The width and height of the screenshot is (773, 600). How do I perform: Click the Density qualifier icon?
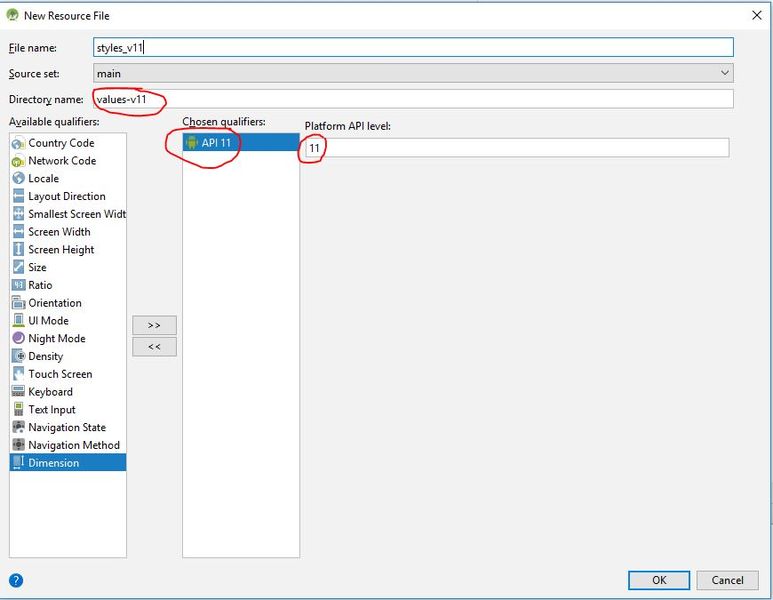tap(18, 356)
